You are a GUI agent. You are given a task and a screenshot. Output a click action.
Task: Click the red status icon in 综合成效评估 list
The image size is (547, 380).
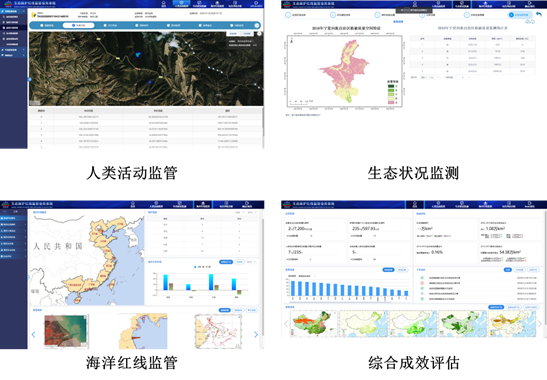tap(422, 283)
